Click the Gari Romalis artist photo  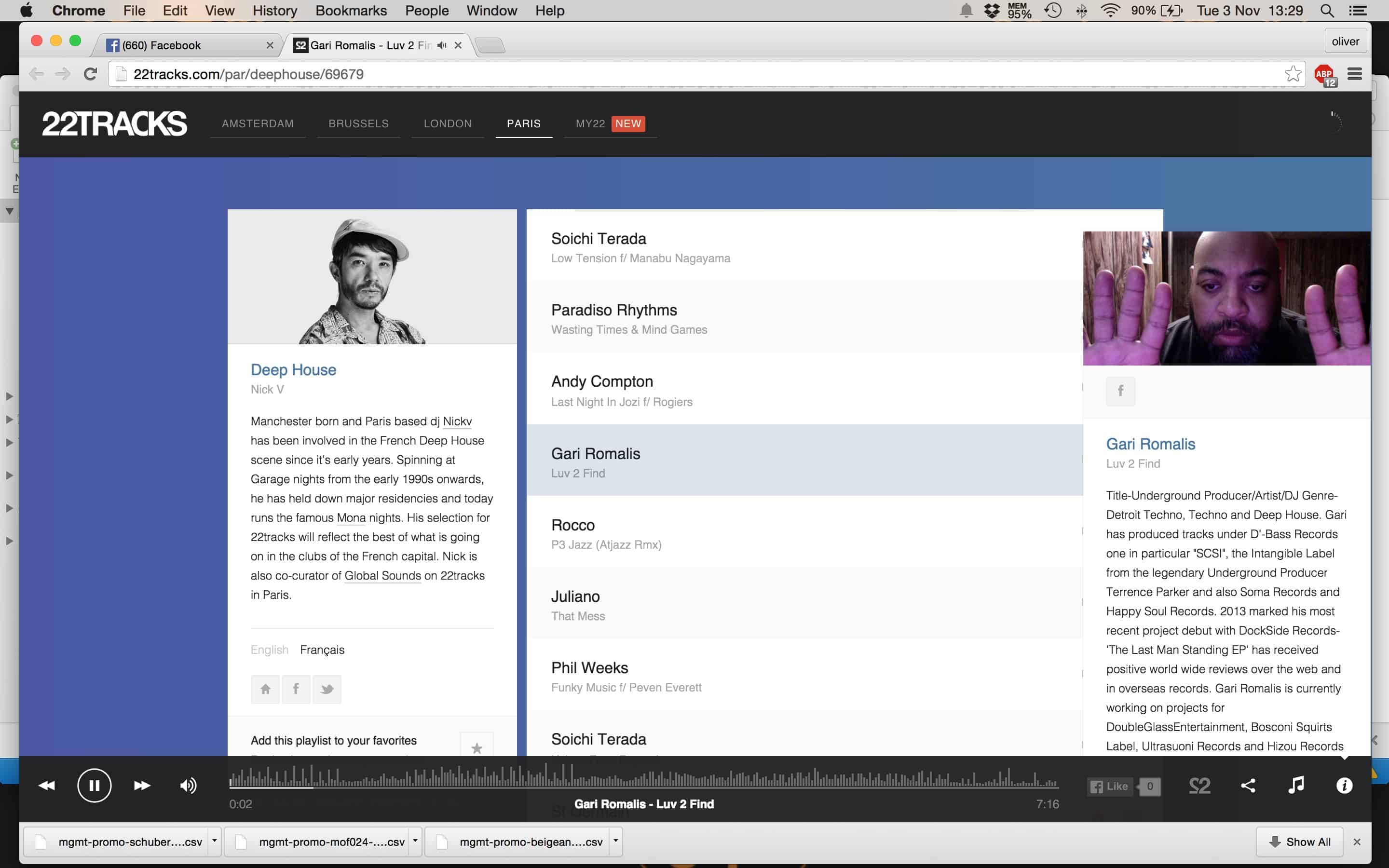pos(1226,298)
